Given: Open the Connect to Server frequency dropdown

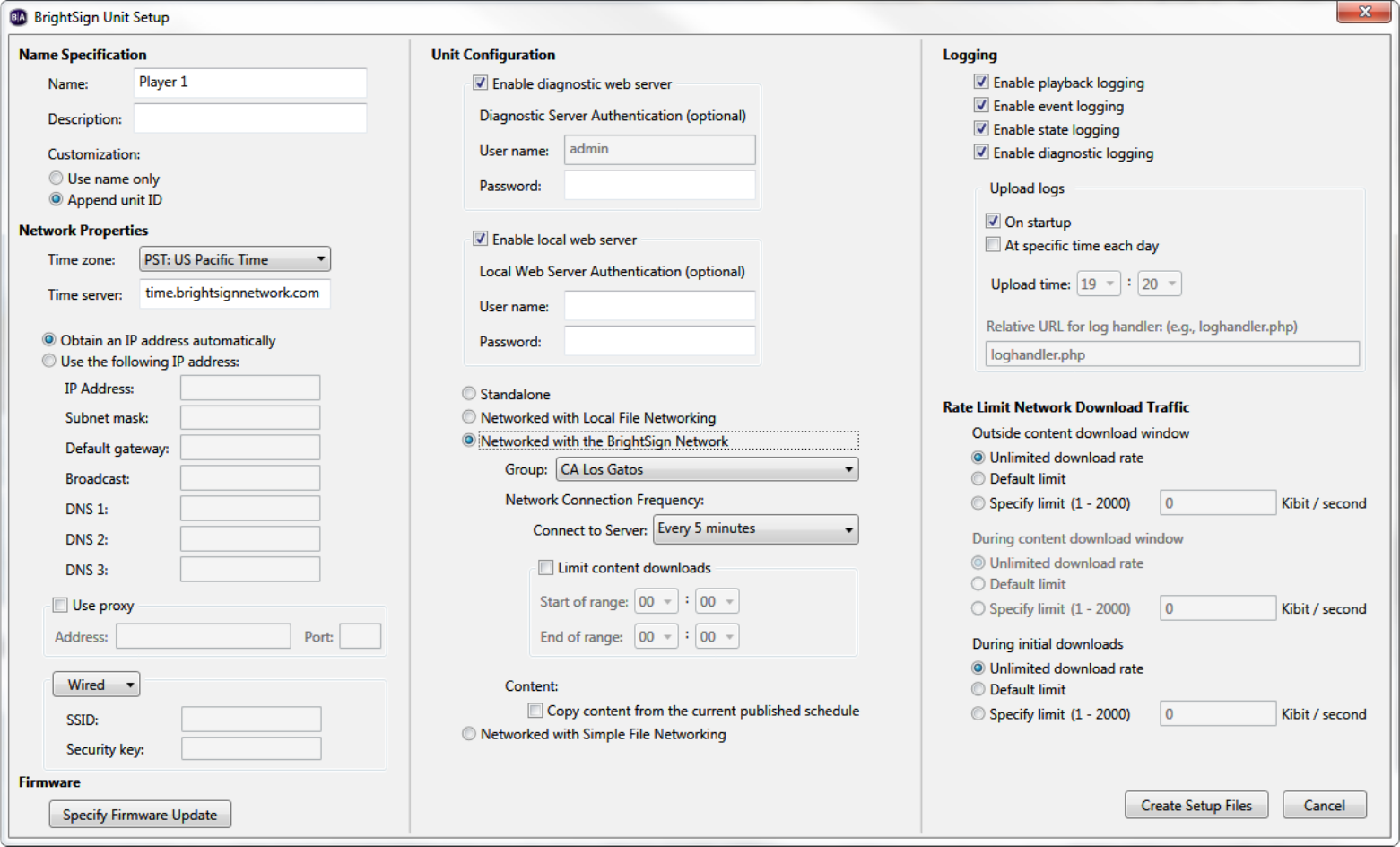Looking at the screenshot, I should (x=755, y=529).
